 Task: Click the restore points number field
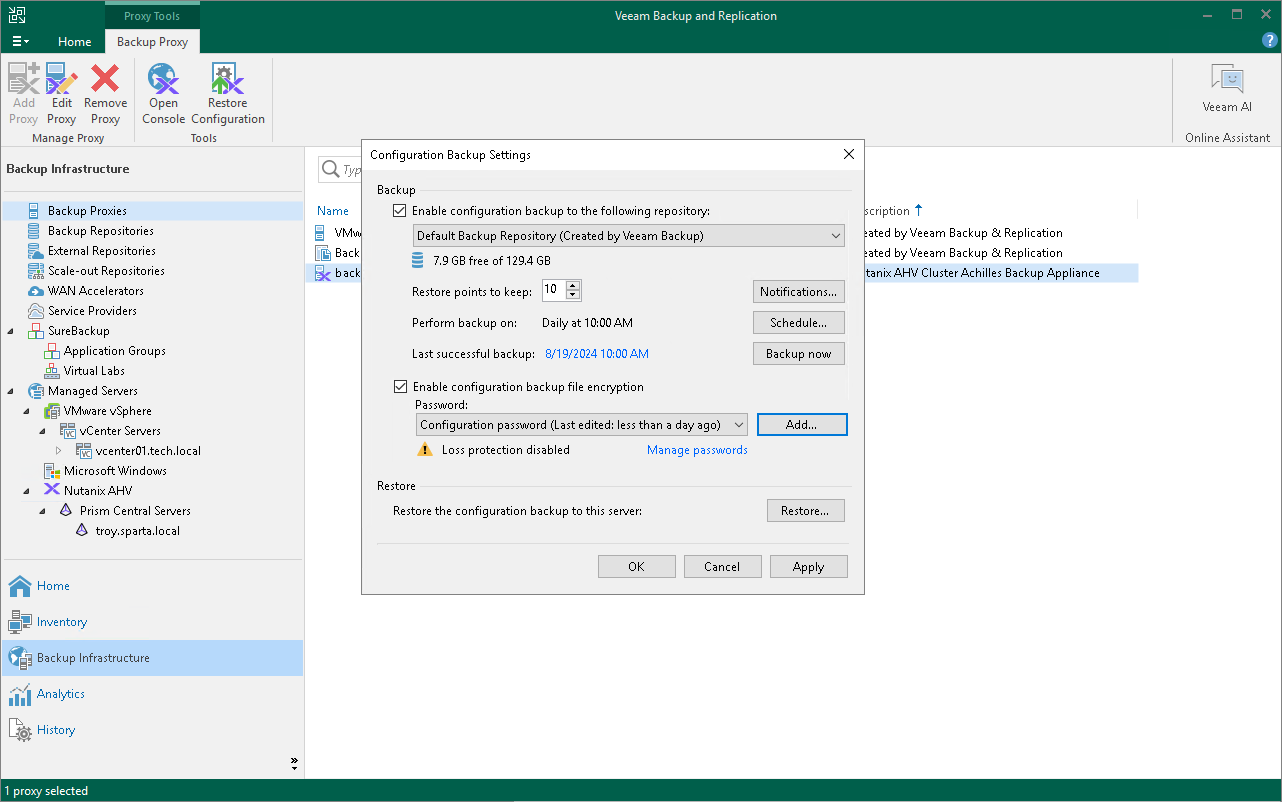click(554, 291)
